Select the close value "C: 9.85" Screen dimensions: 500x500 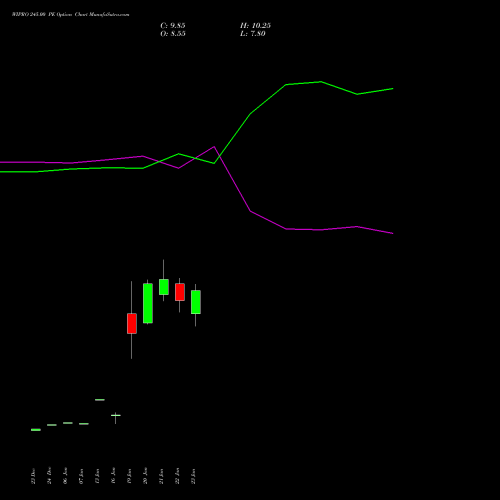coord(173,26)
